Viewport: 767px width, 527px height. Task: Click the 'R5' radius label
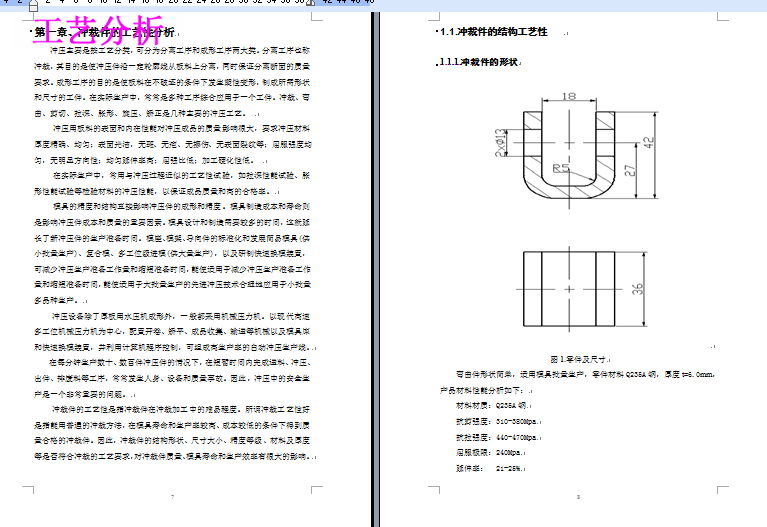click(x=561, y=168)
